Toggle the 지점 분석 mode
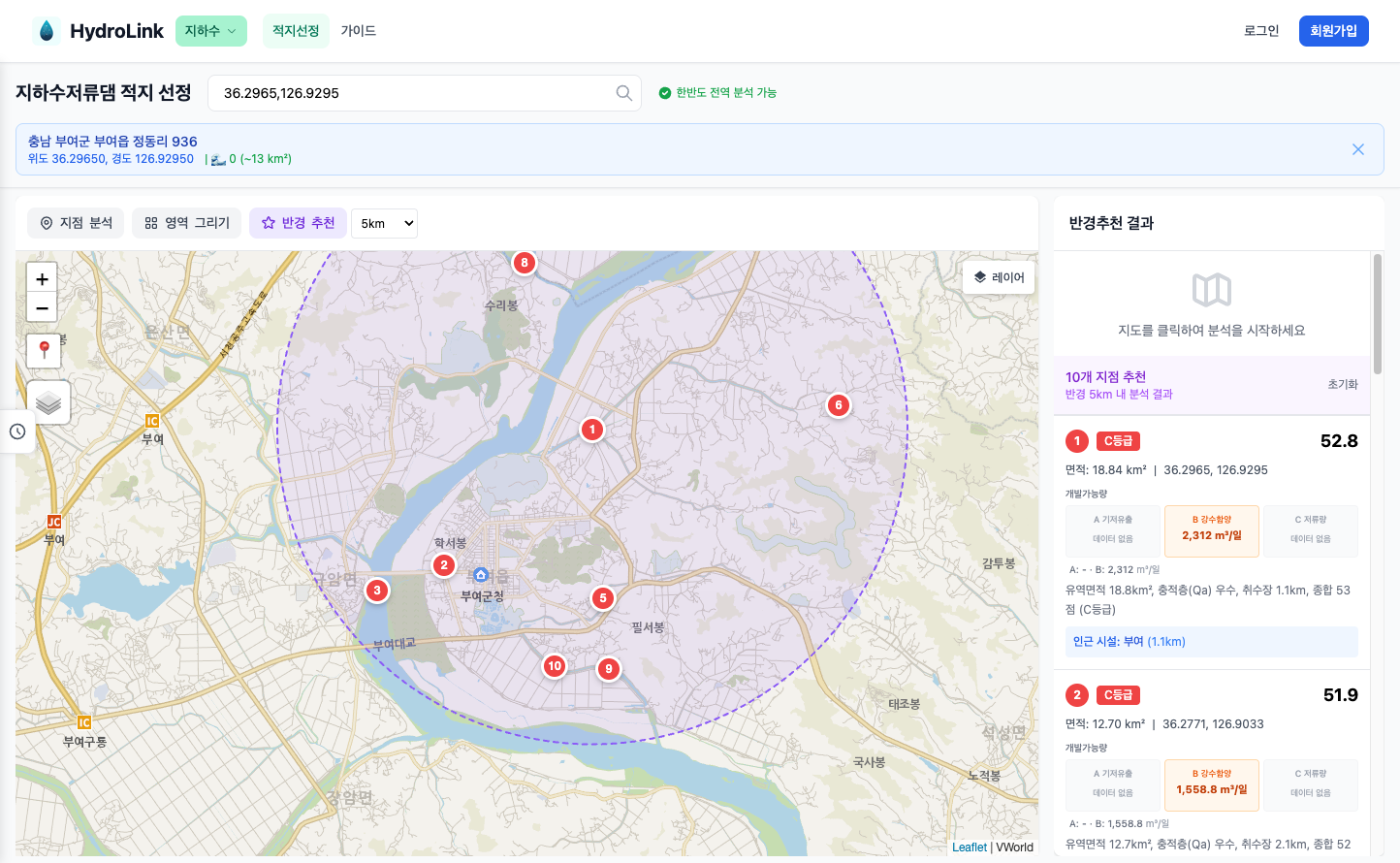Screen dimensions: 1400x863 [76, 223]
